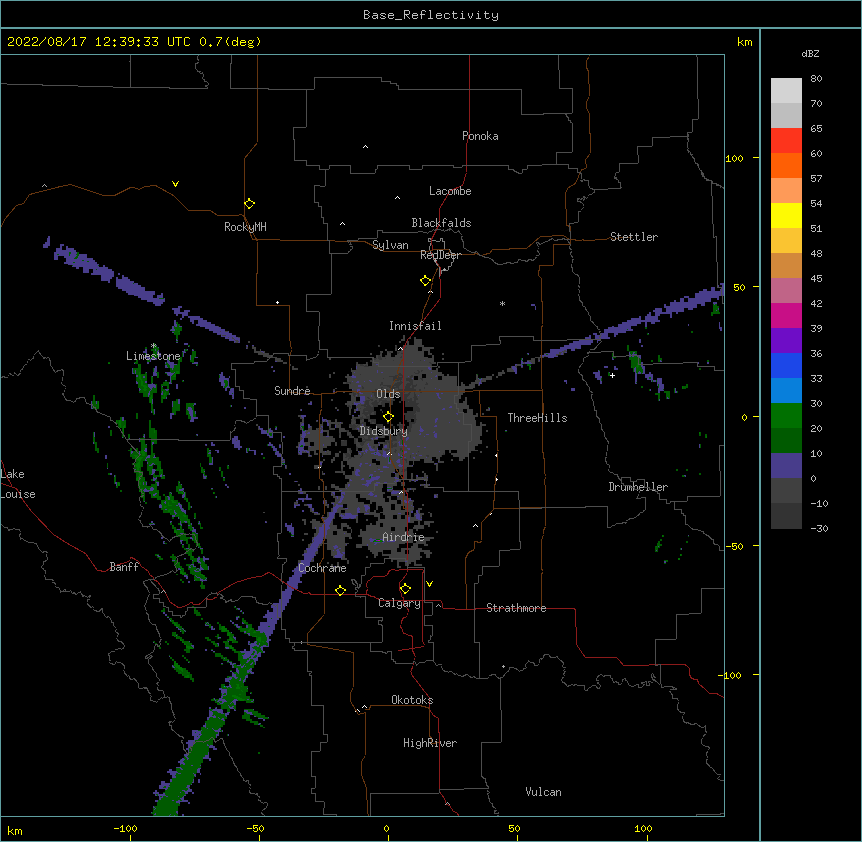Click the HighRiver label
Viewport: 862px width, 842px height.
(x=429, y=743)
